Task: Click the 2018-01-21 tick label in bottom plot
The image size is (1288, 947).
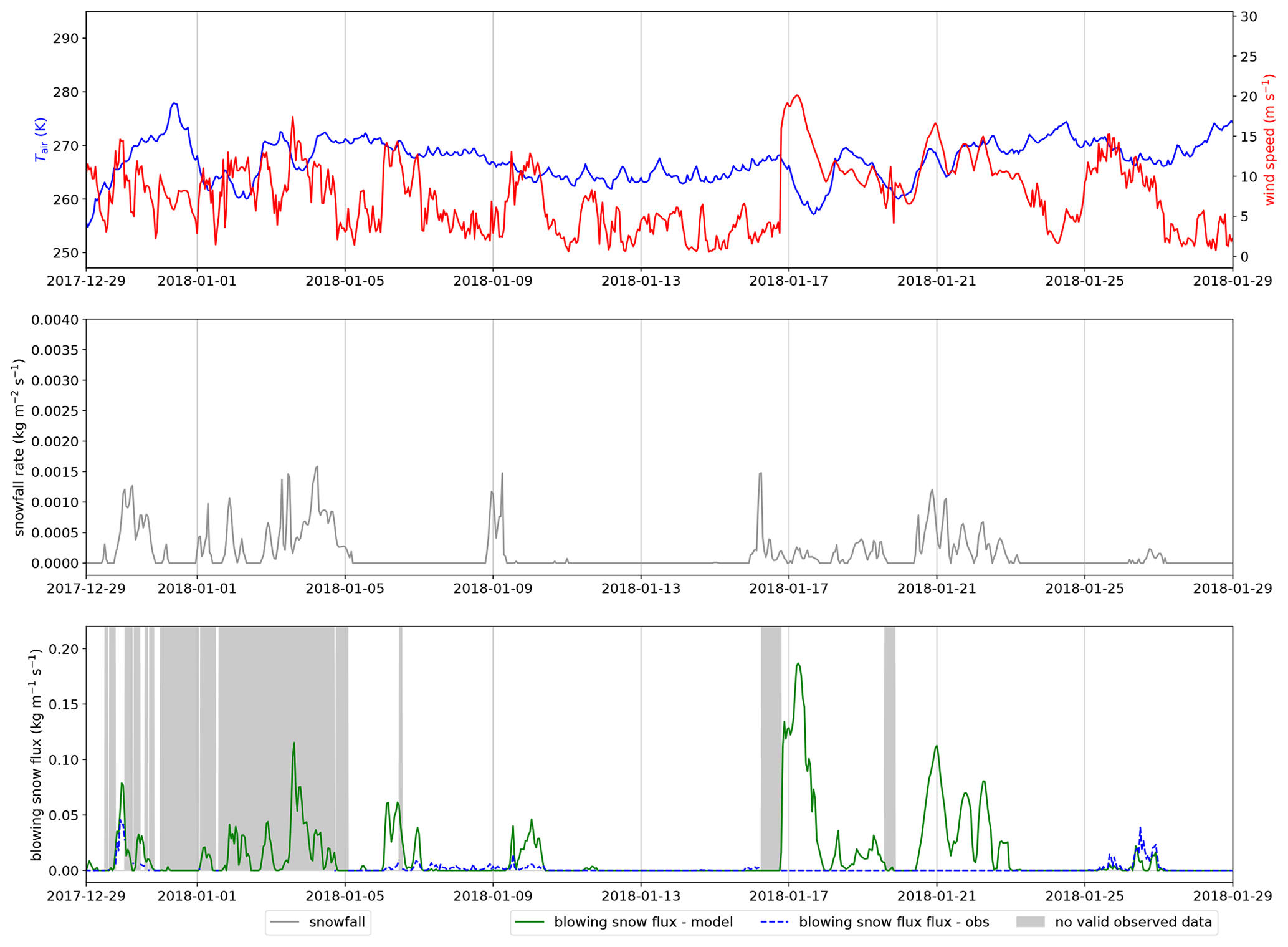Action: [936, 896]
